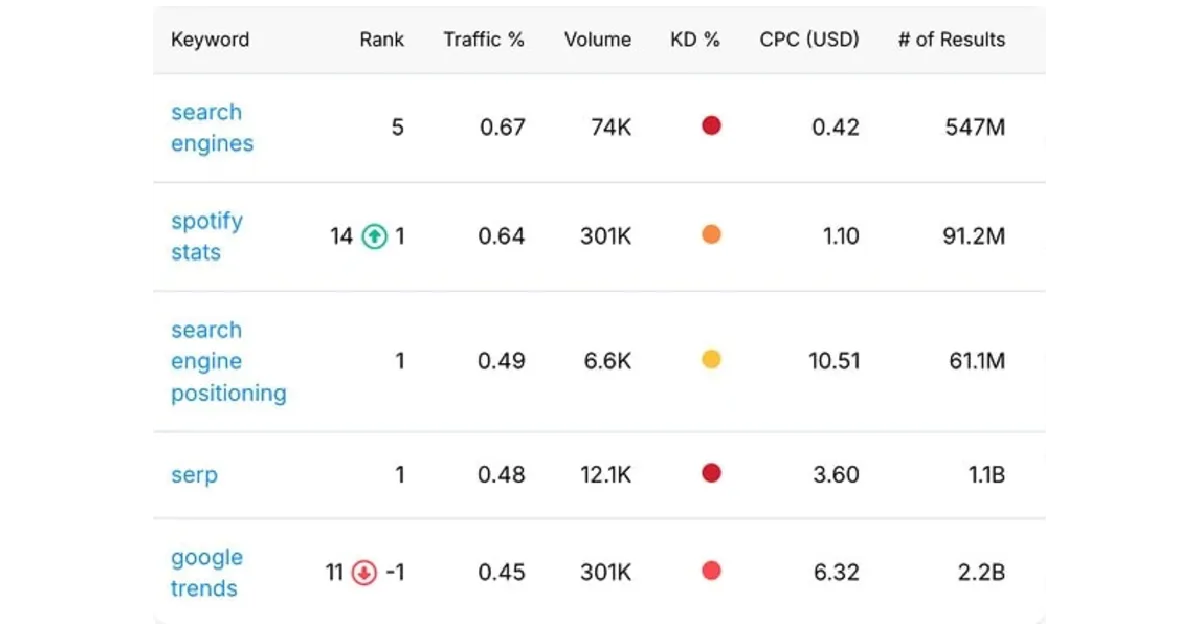Open the search engines keyword link
The width and height of the screenshot is (1198, 624).
pos(211,128)
